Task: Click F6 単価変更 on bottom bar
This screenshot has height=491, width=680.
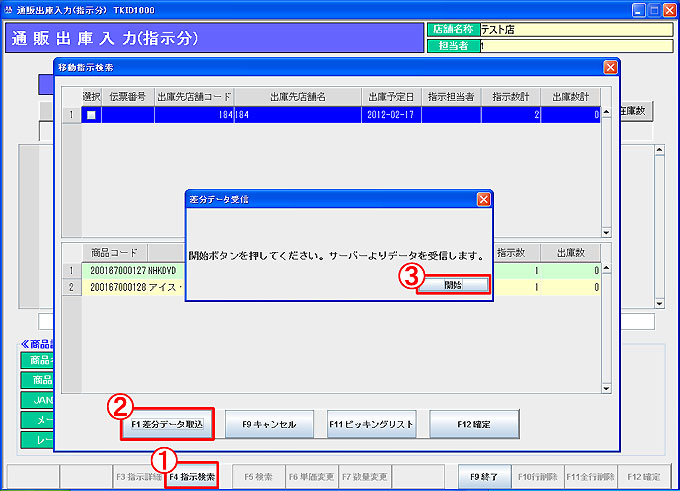Action: (311, 477)
